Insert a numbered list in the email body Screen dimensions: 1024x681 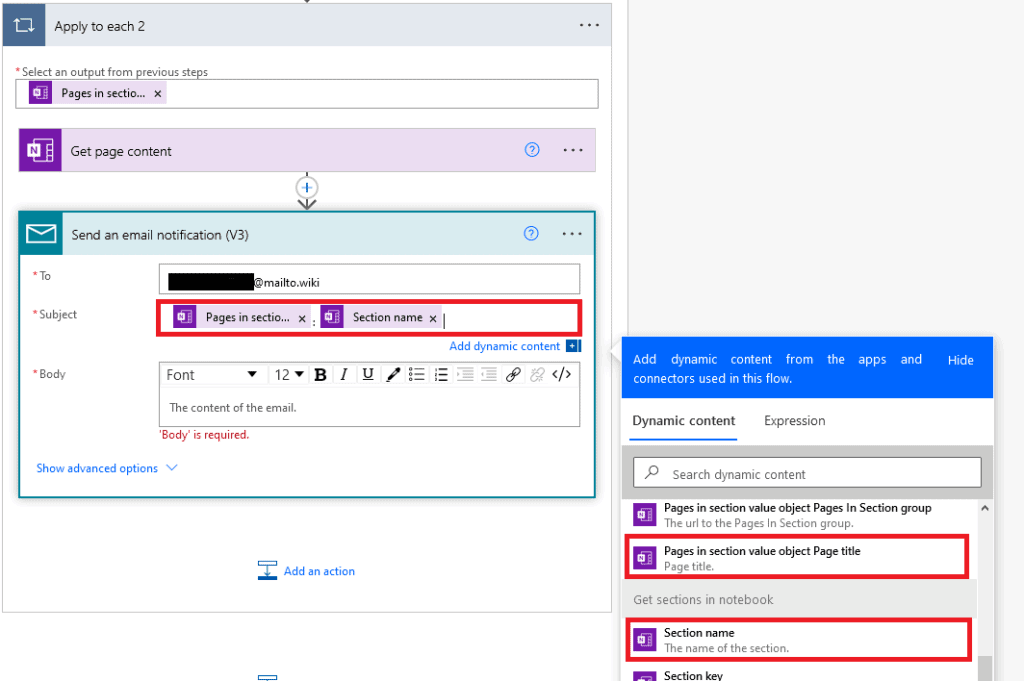(441, 374)
